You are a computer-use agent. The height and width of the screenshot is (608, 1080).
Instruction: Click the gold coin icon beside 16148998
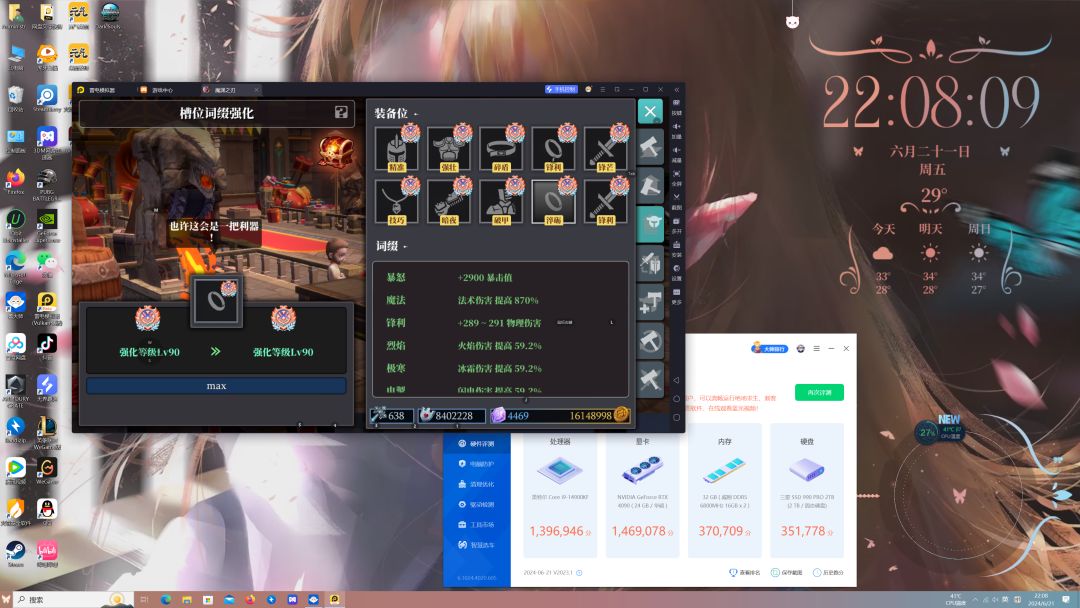point(621,414)
